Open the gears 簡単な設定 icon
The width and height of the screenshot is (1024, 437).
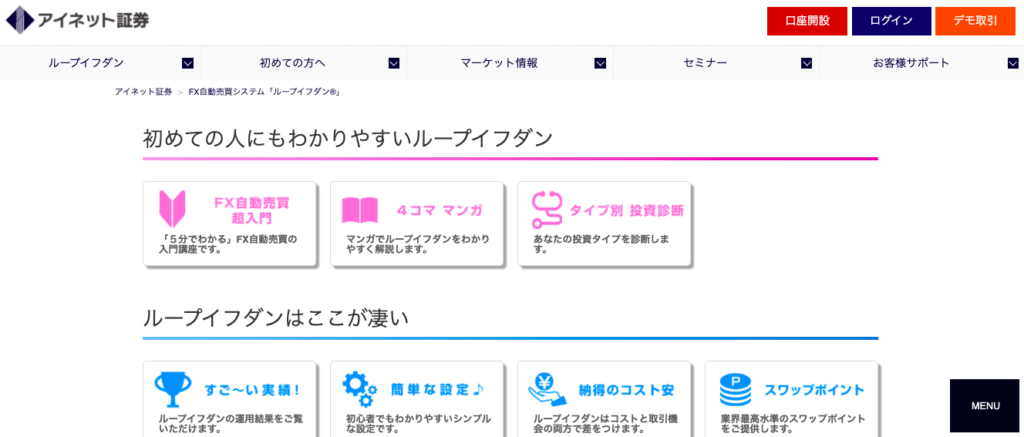360,390
